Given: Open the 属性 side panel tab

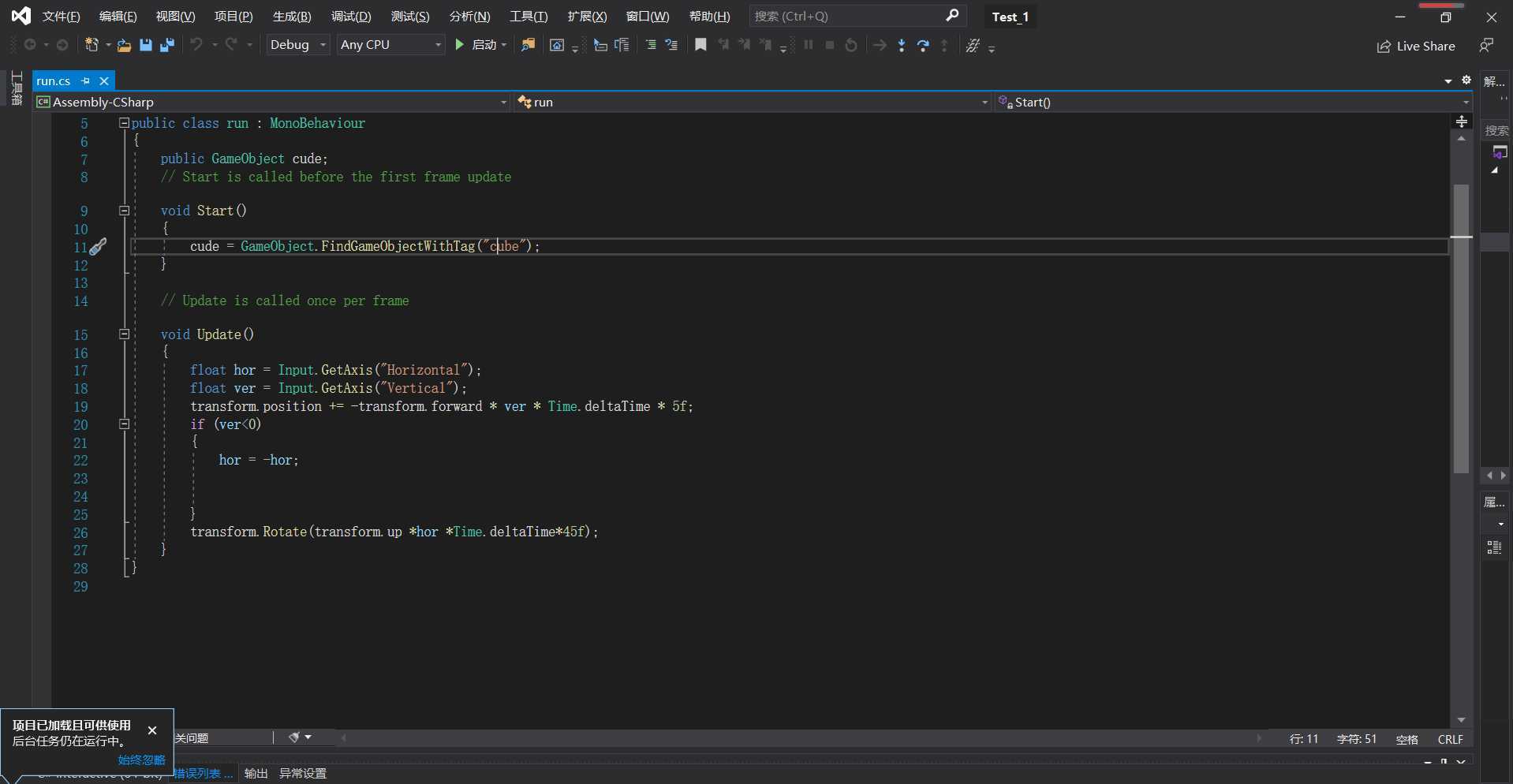Looking at the screenshot, I should (1494, 502).
